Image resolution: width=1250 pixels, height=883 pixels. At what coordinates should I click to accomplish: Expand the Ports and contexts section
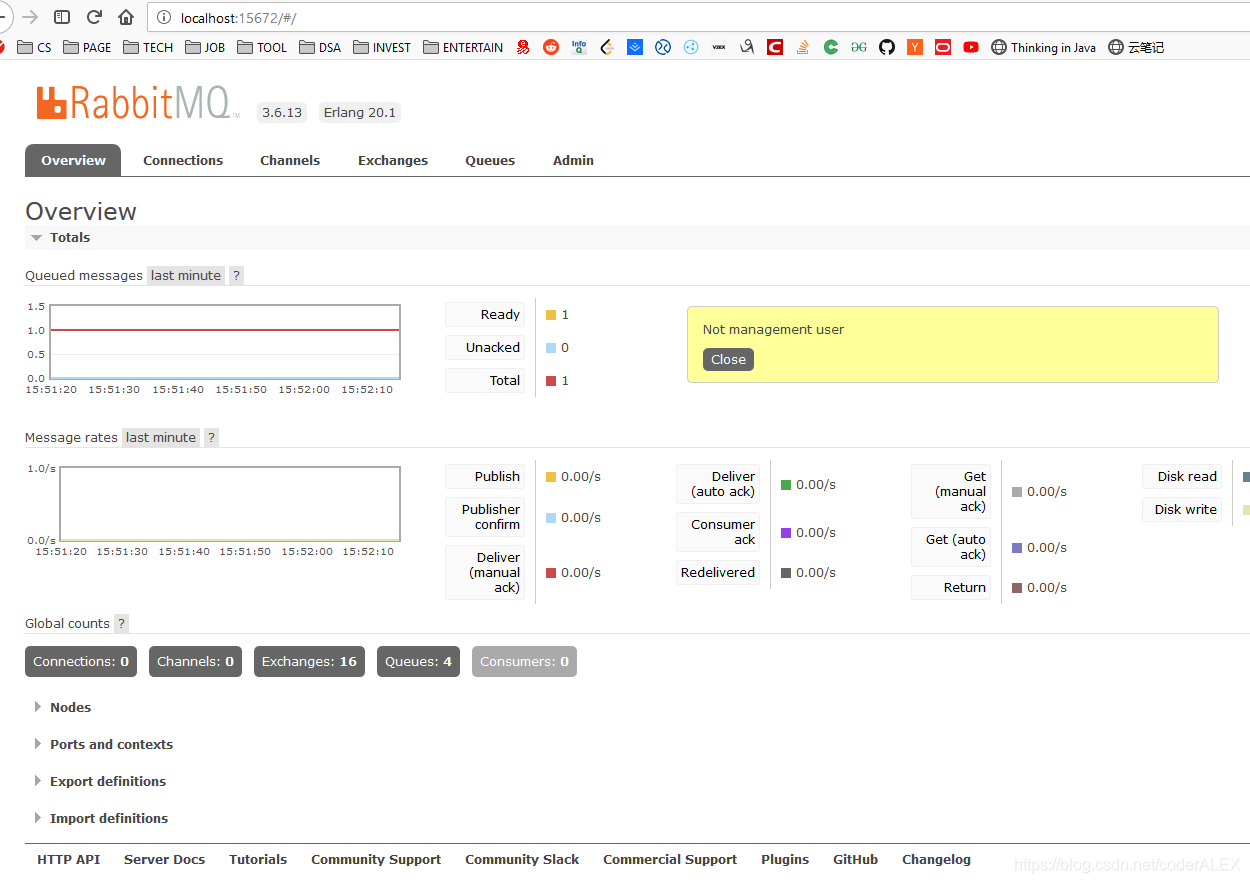click(x=103, y=744)
